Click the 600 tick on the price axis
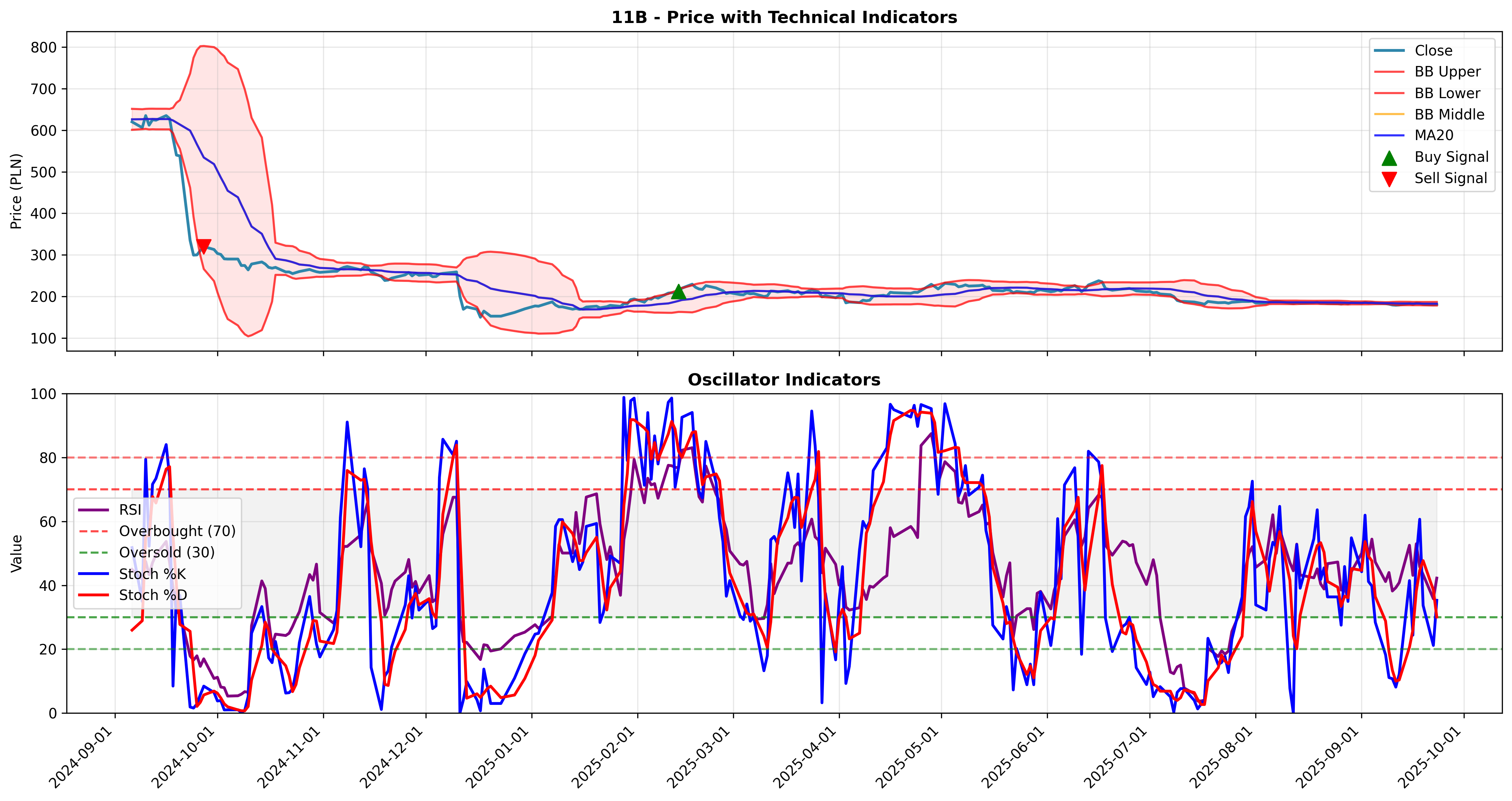1512x801 pixels. [44, 130]
